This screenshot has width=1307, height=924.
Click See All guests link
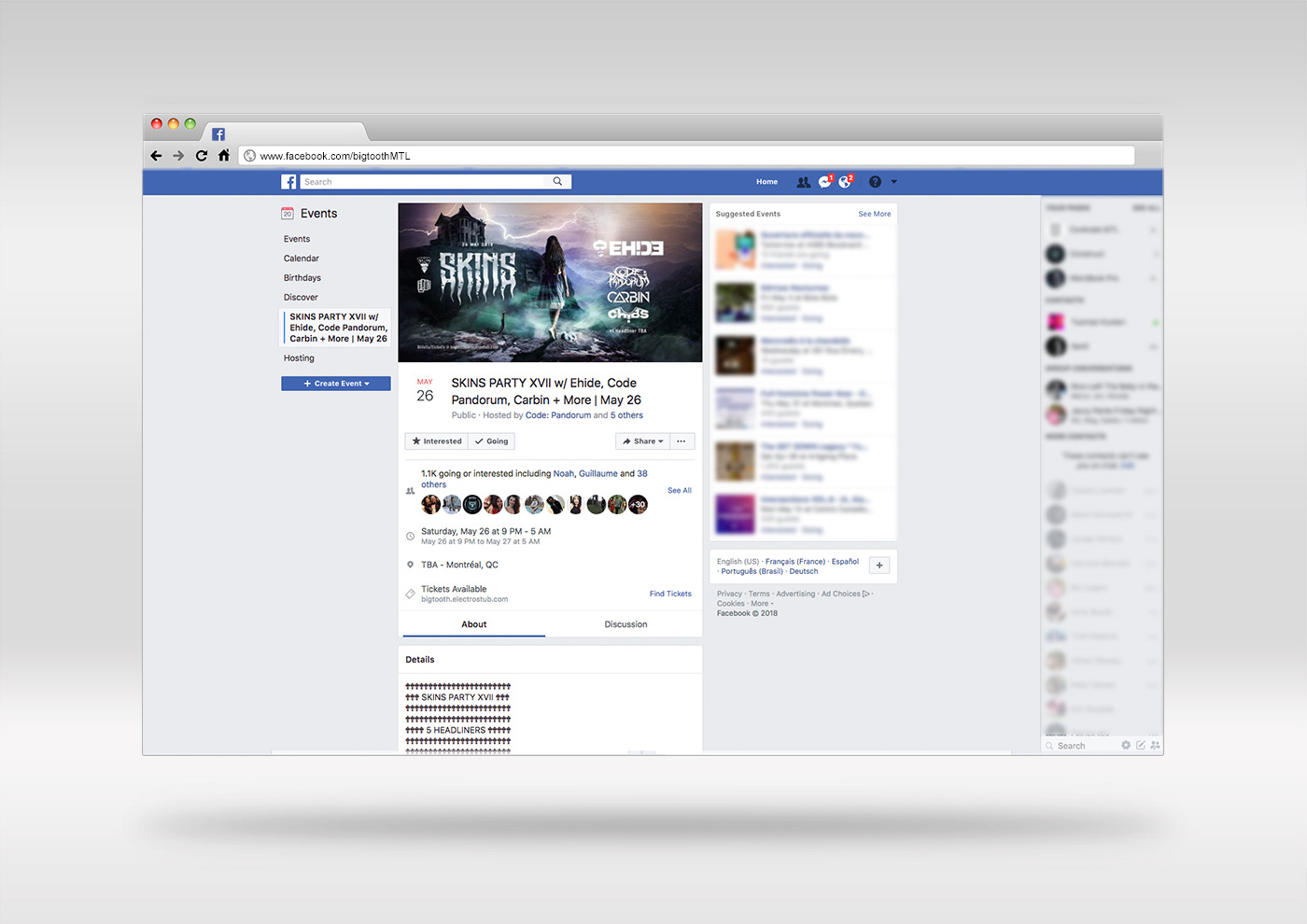click(680, 490)
